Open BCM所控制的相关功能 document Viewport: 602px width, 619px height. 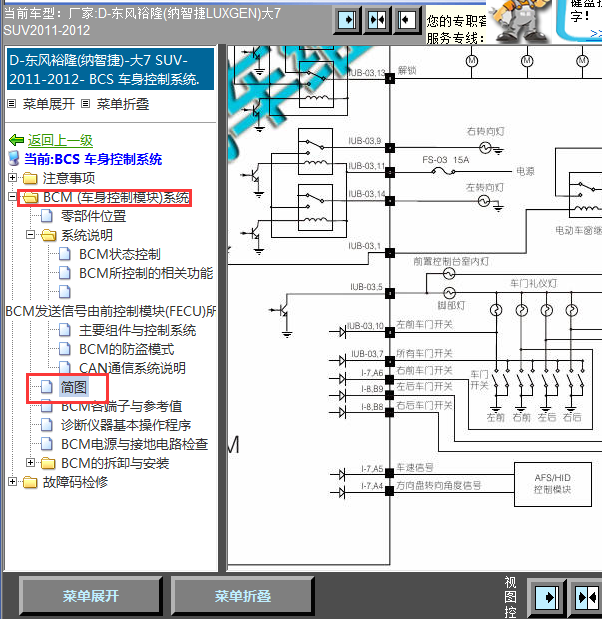[x=146, y=273]
